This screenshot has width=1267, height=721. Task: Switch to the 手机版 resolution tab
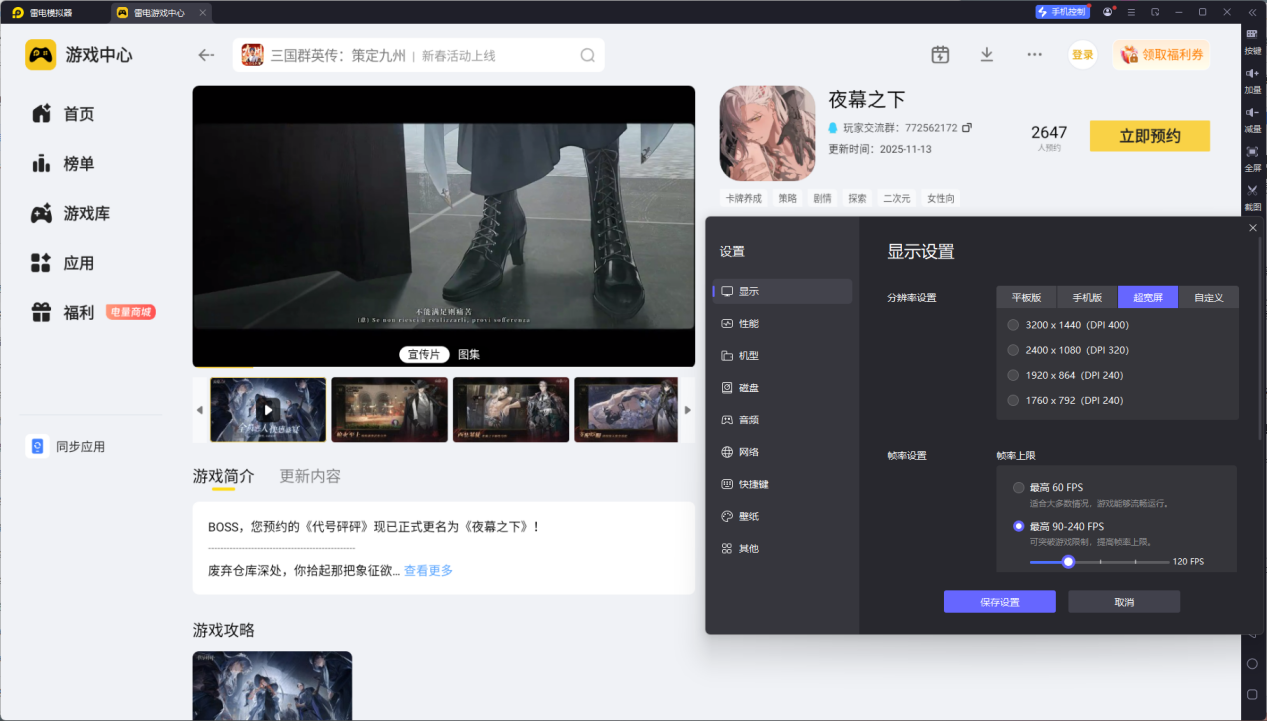(1087, 297)
